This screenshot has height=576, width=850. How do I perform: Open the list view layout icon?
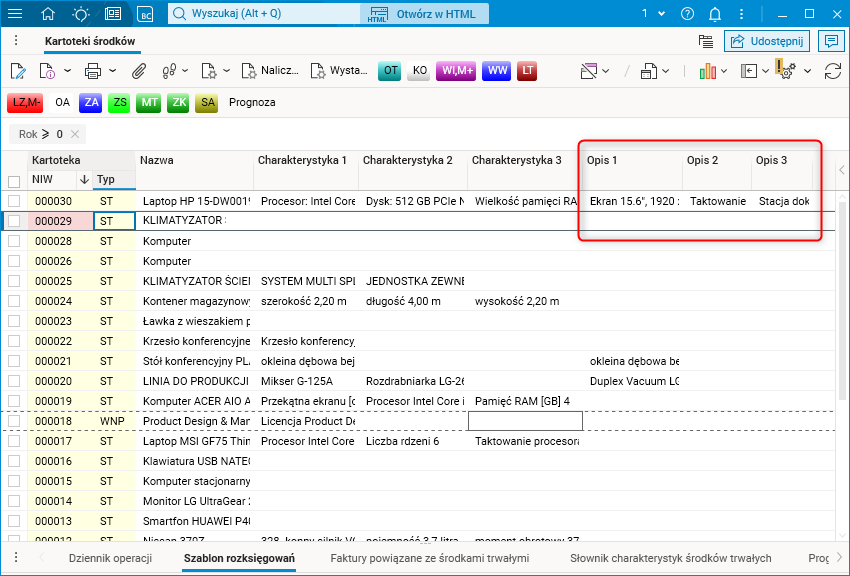point(705,41)
